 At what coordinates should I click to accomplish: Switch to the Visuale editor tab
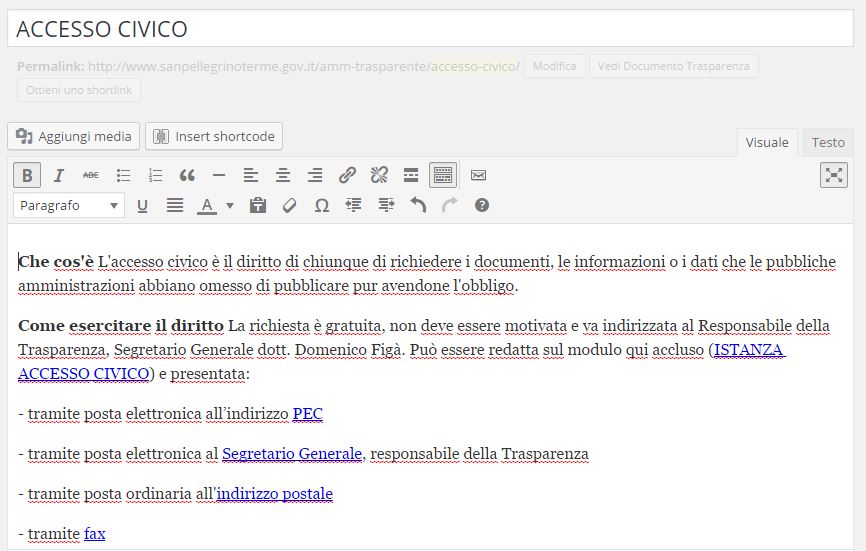(x=767, y=142)
